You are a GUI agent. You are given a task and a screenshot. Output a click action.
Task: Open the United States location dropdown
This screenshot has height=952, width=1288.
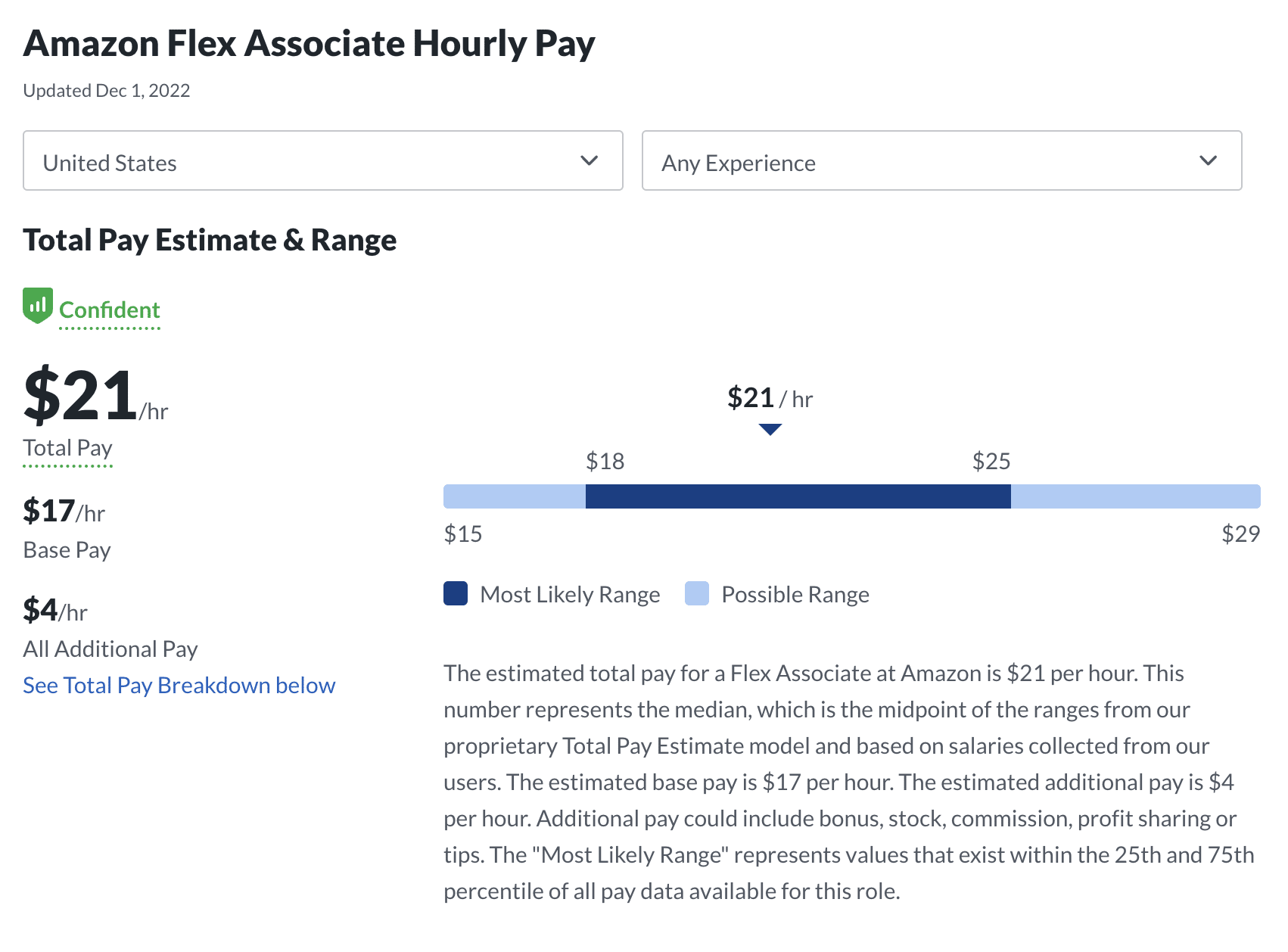point(323,160)
